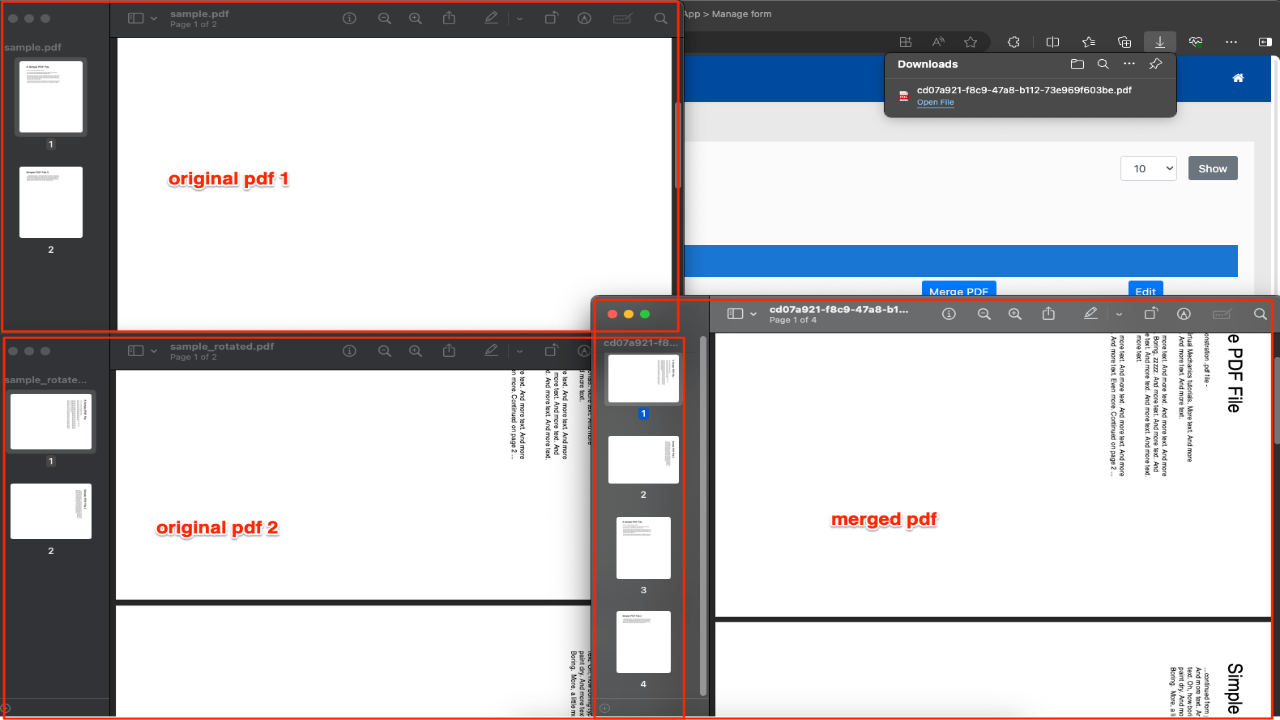Search inside the merged PDF document
The width and height of the screenshot is (1280, 720).
click(x=1260, y=314)
